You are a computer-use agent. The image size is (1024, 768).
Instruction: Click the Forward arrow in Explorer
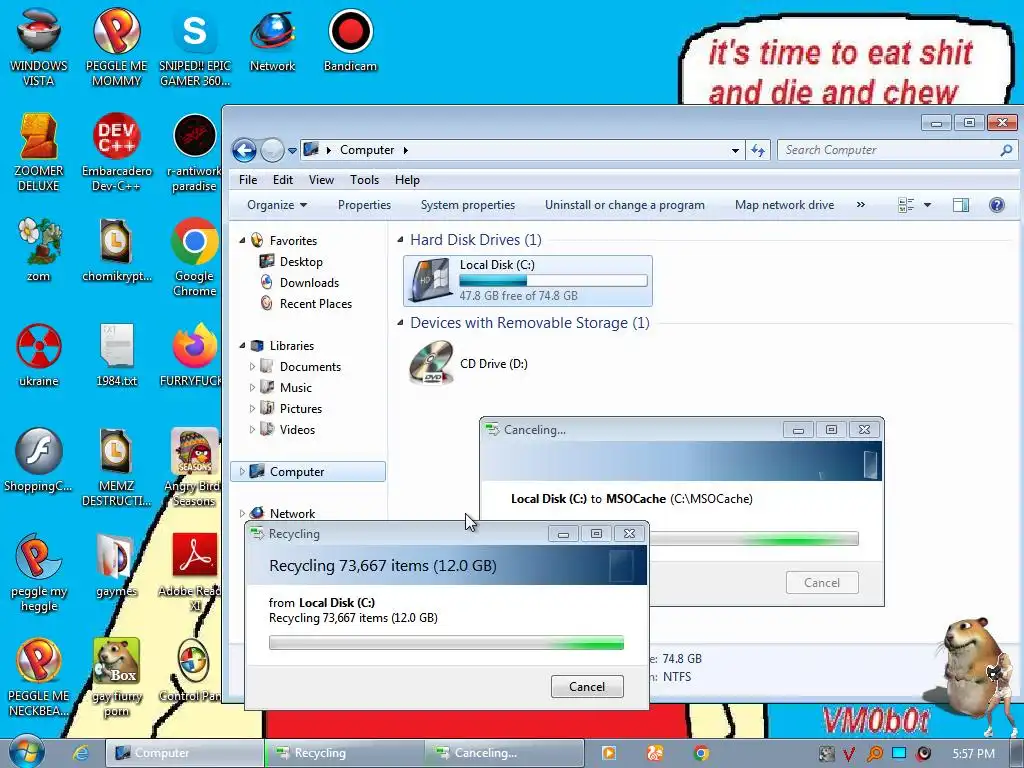(x=272, y=150)
